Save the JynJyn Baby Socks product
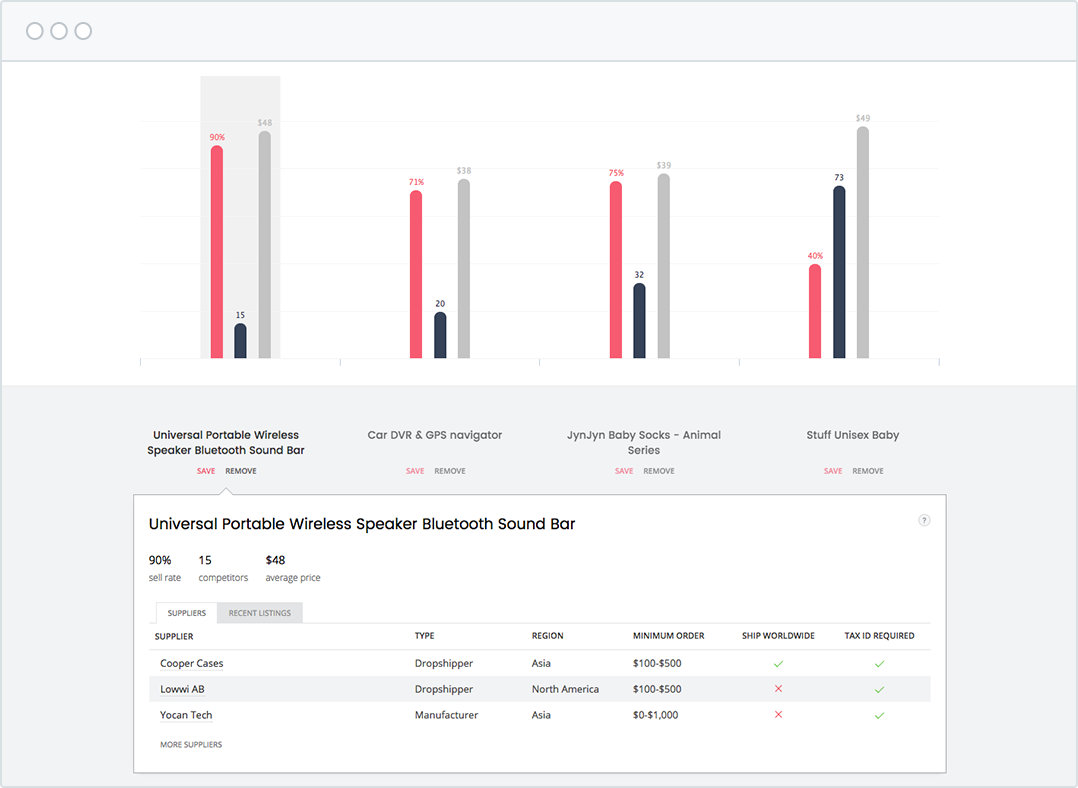 (x=624, y=471)
